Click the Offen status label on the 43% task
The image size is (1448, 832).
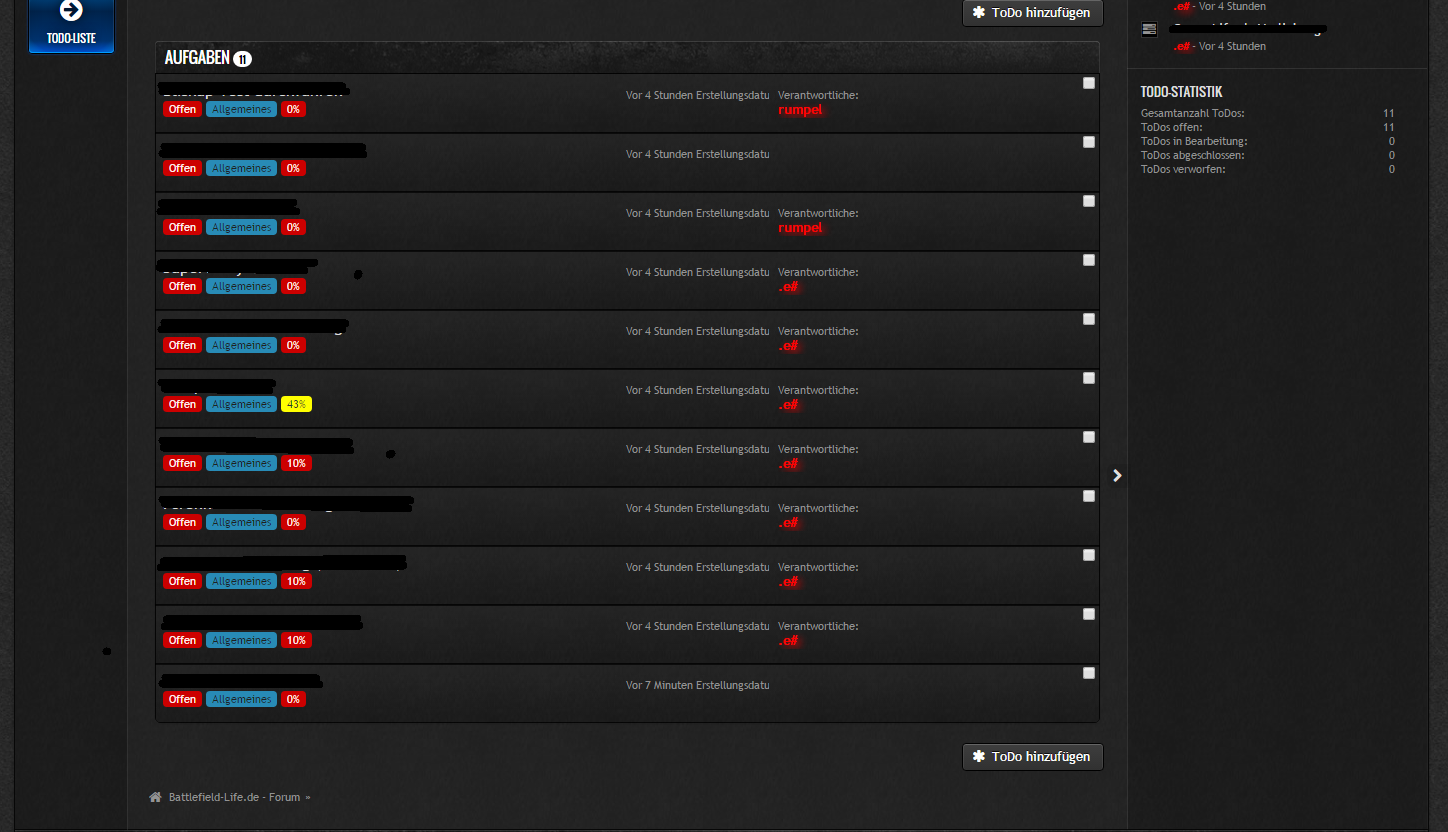(182, 404)
